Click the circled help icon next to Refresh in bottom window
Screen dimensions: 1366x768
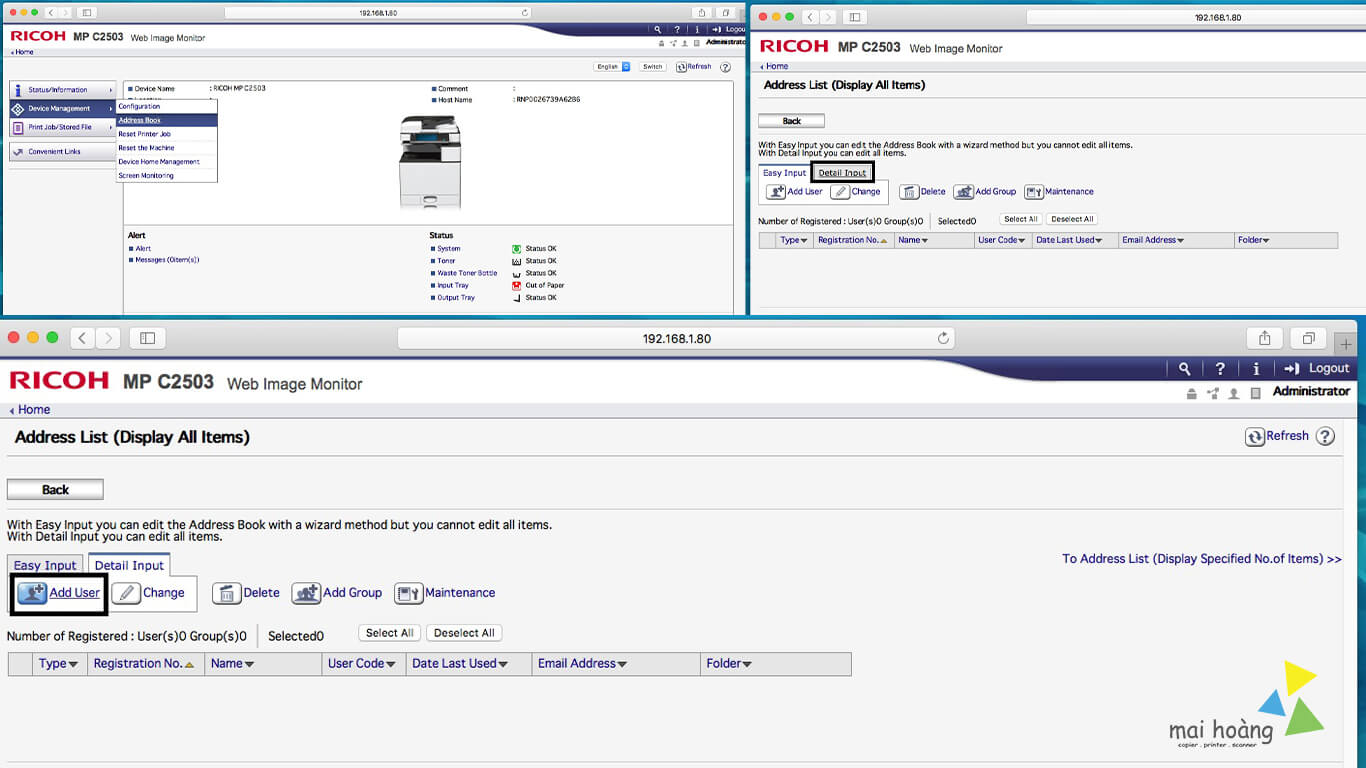1325,436
